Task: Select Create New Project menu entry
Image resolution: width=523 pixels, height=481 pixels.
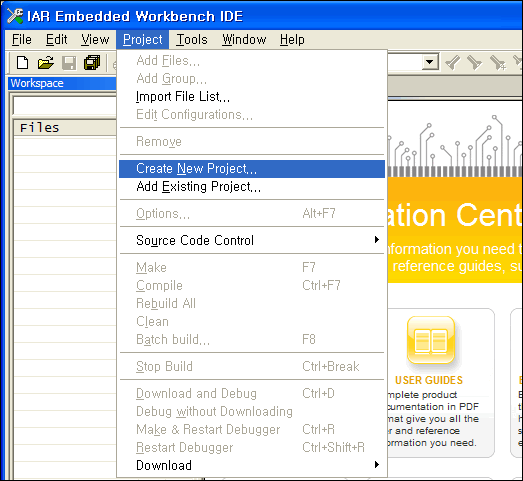Action: pos(252,169)
